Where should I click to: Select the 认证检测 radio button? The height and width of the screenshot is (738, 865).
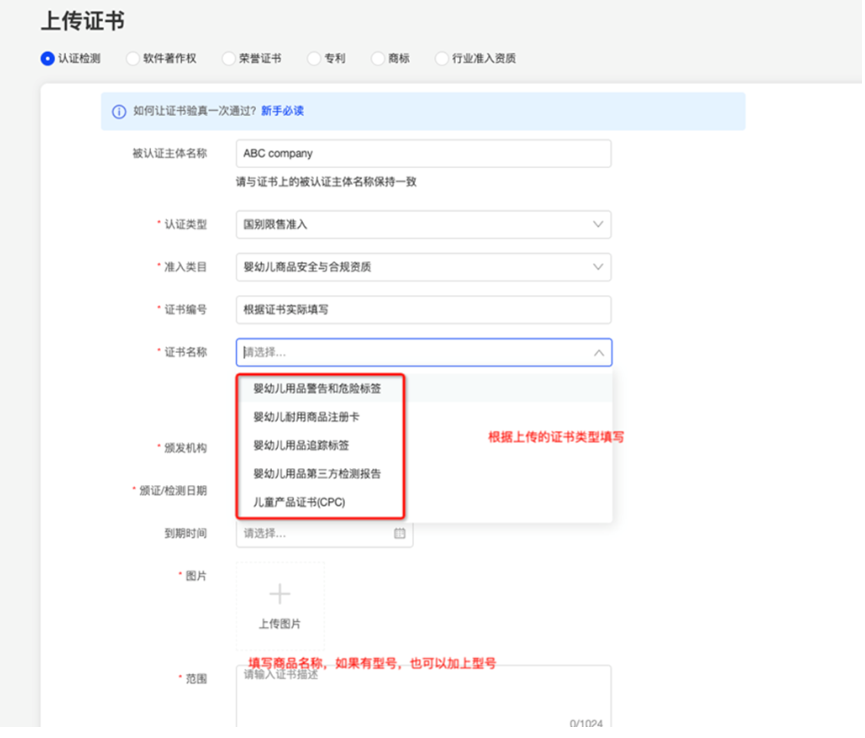pos(47,59)
